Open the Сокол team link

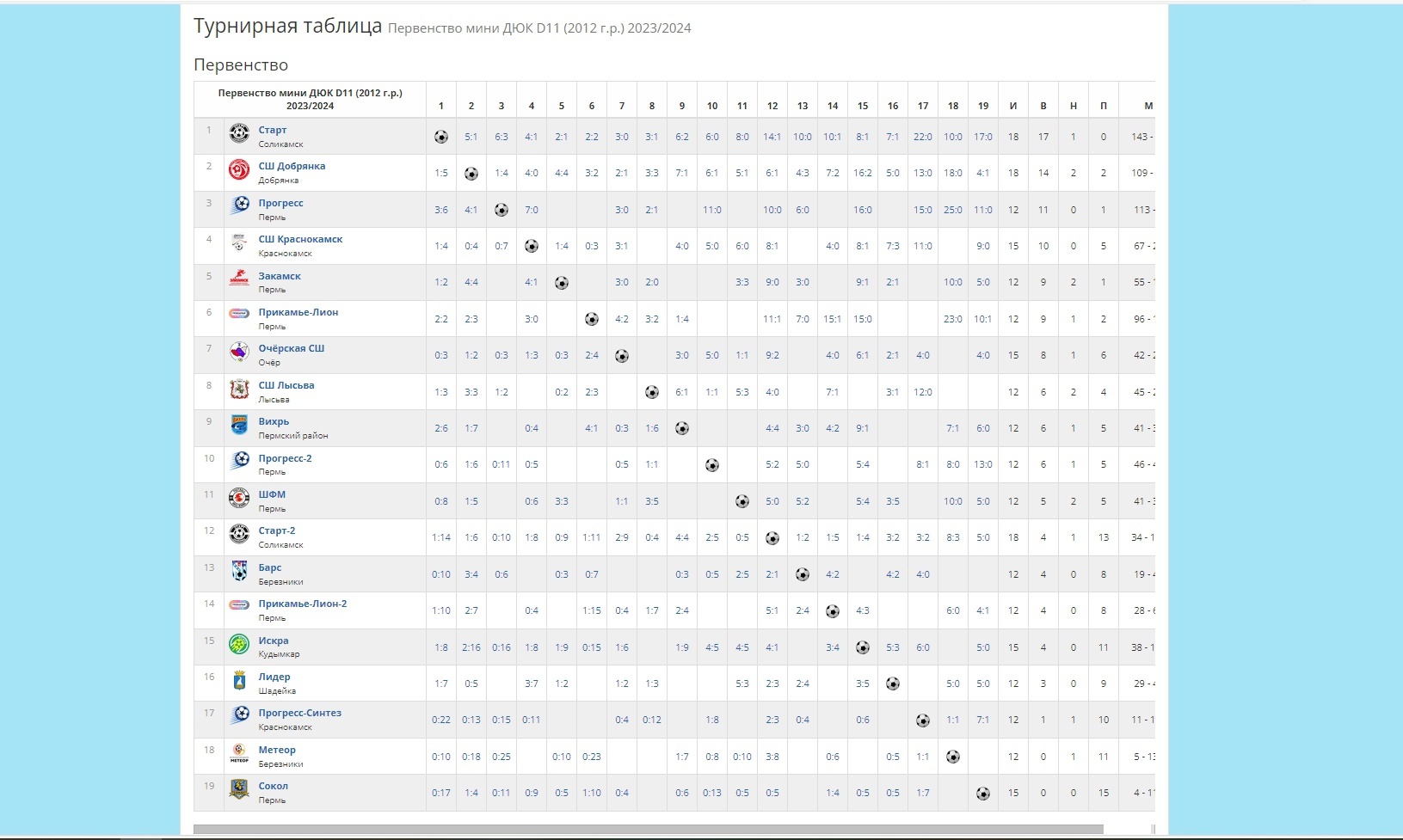coord(274,786)
